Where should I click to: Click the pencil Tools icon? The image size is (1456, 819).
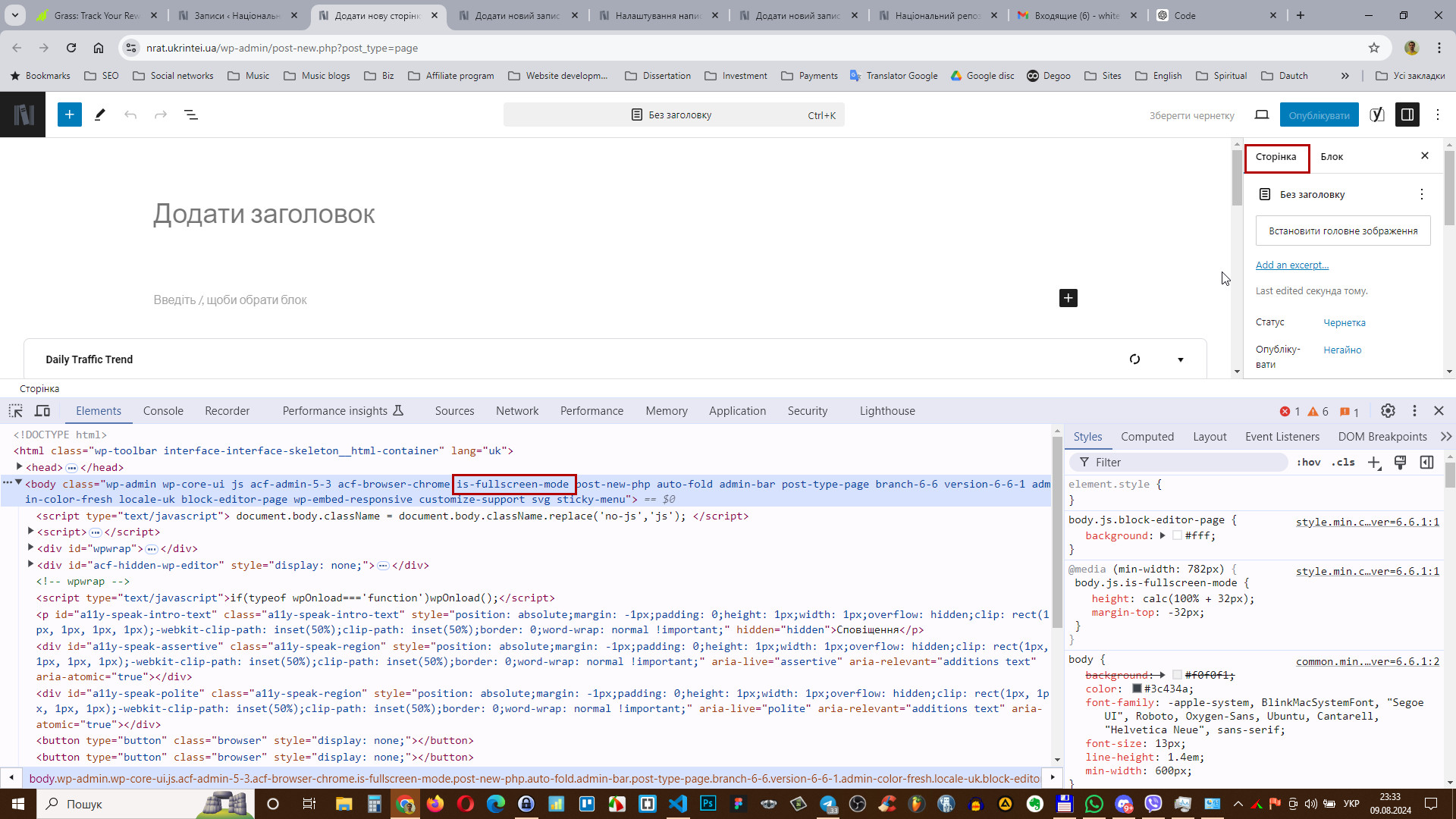pyautogui.click(x=99, y=115)
